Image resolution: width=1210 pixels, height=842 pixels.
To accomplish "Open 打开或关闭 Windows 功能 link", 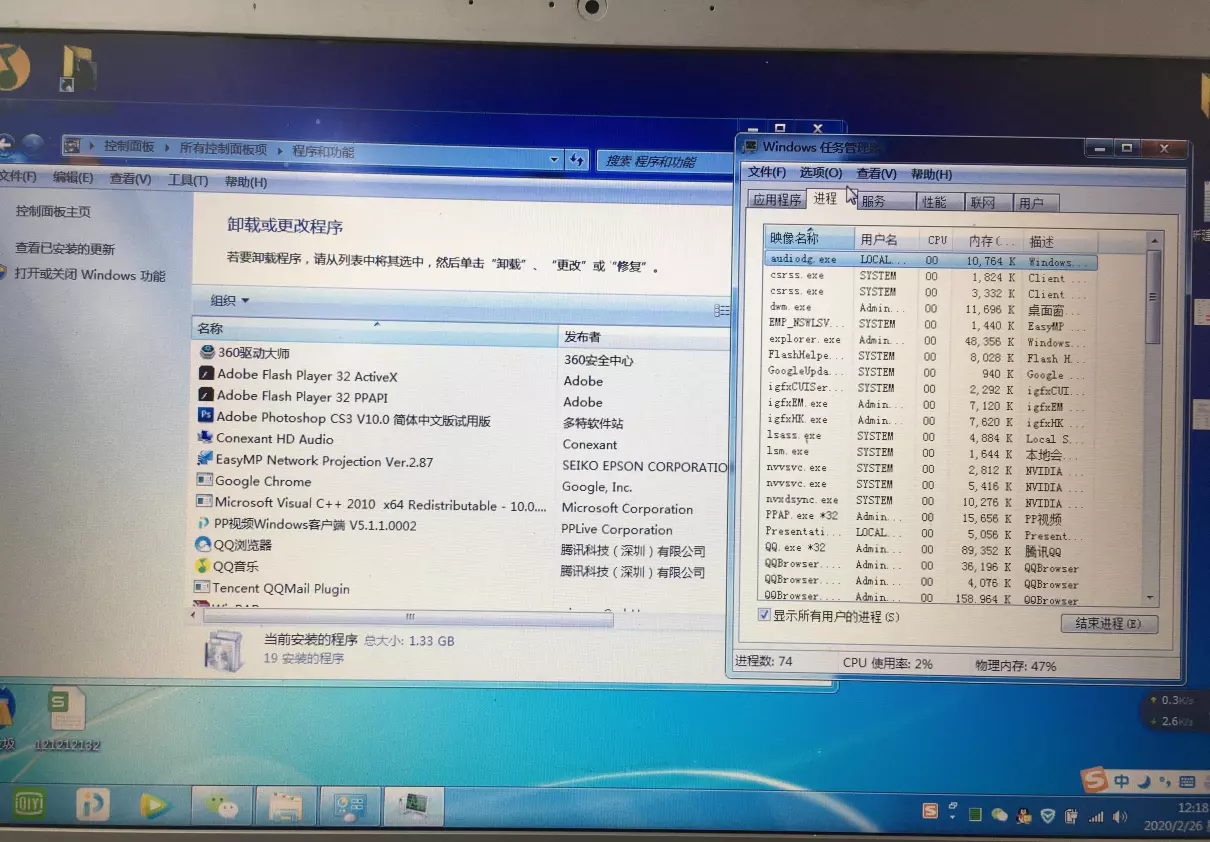I will [x=90, y=275].
